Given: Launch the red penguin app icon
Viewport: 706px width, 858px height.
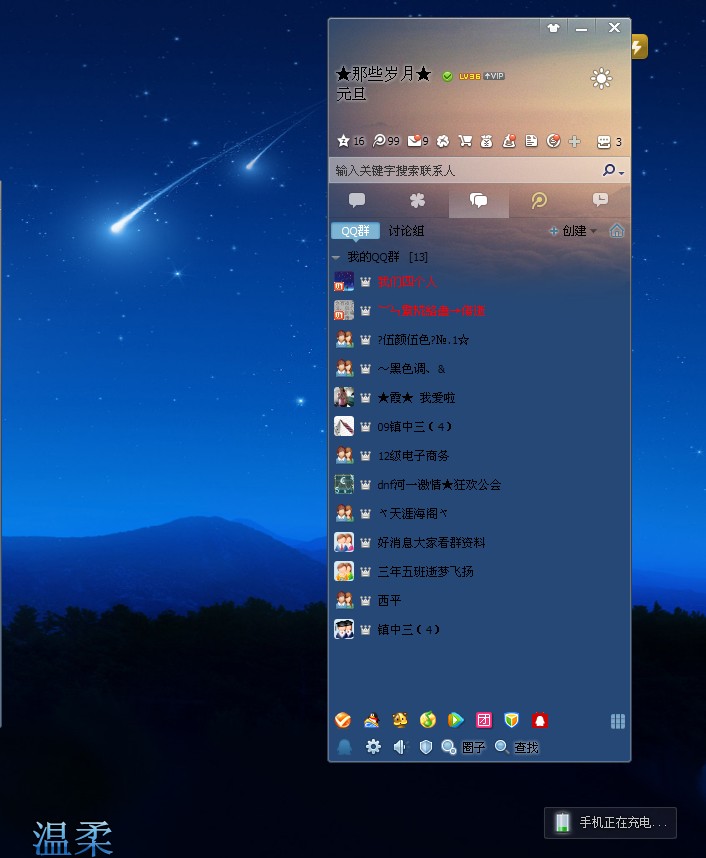Looking at the screenshot, I should [x=540, y=720].
